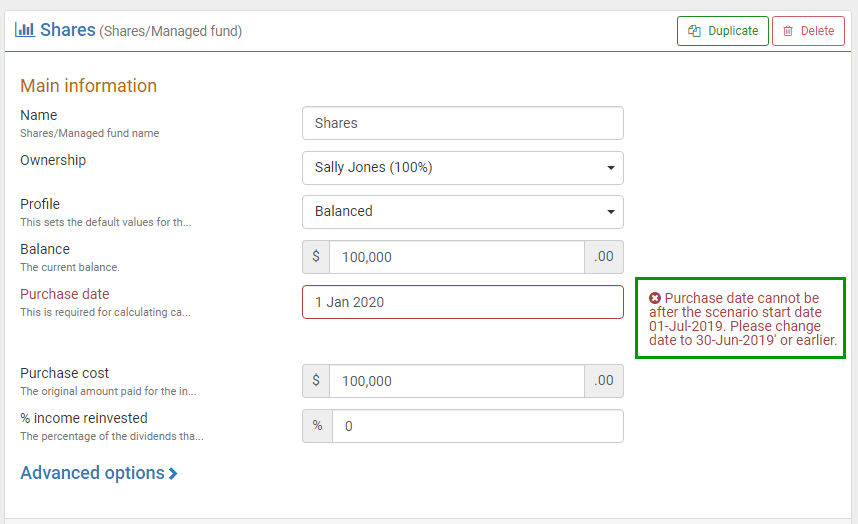
Task: Click the Main information section heading
Action: (89, 86)
